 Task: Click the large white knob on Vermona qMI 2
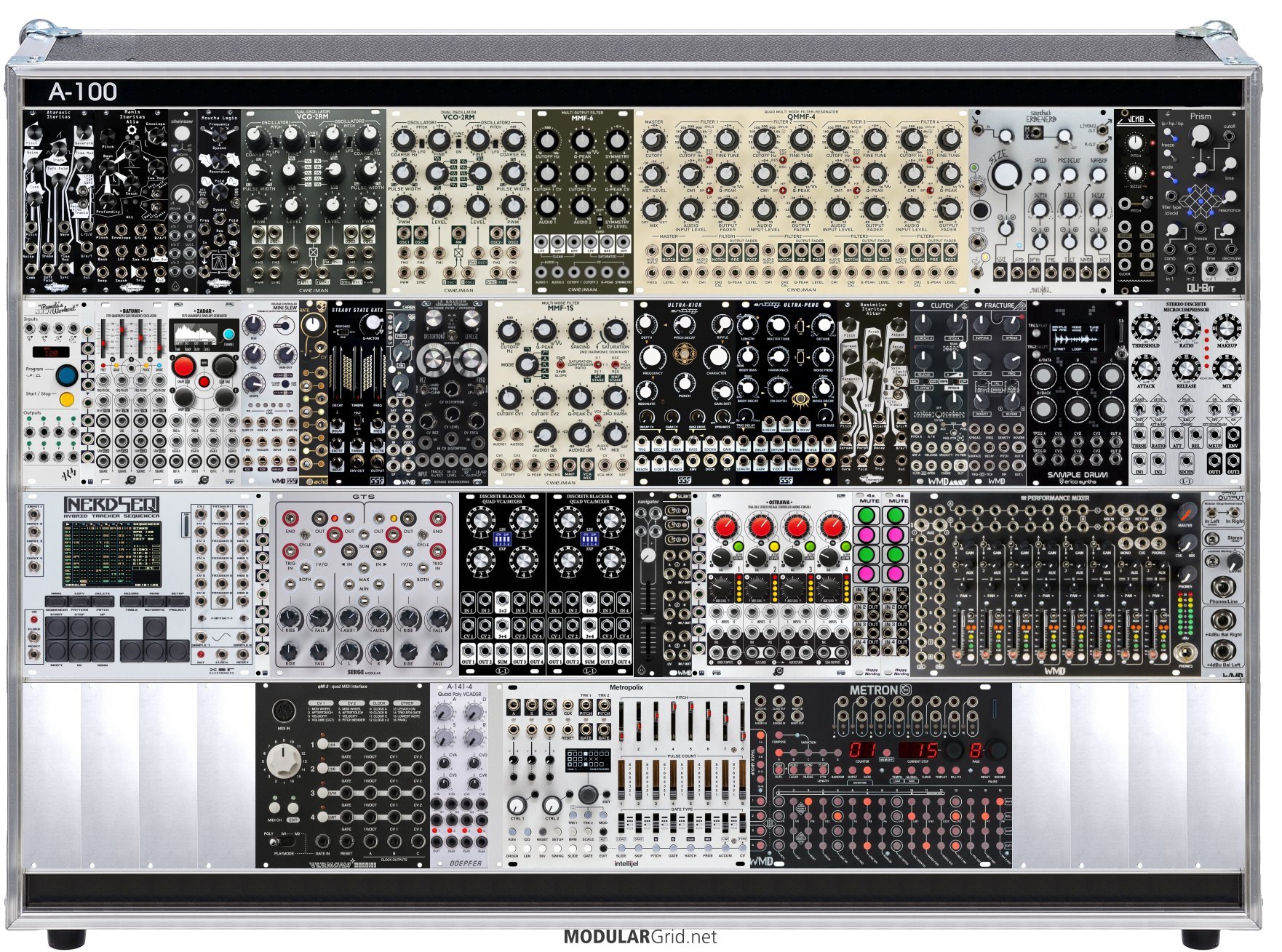pos(282,761)
